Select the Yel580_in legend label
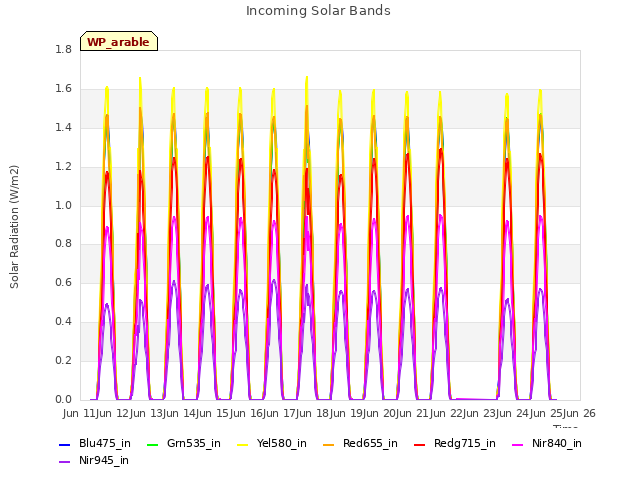640x480 pixels. (x=282, y=444)
